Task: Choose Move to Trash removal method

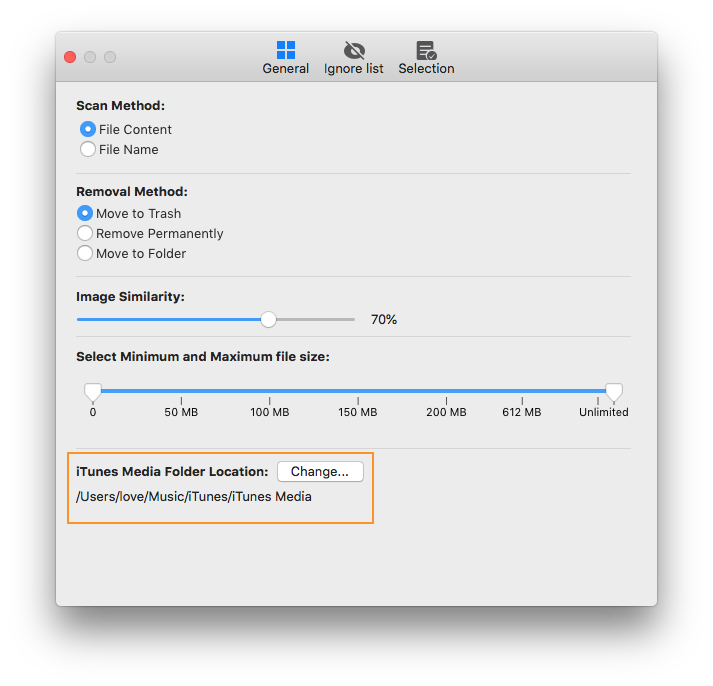Action: [85, 213]
